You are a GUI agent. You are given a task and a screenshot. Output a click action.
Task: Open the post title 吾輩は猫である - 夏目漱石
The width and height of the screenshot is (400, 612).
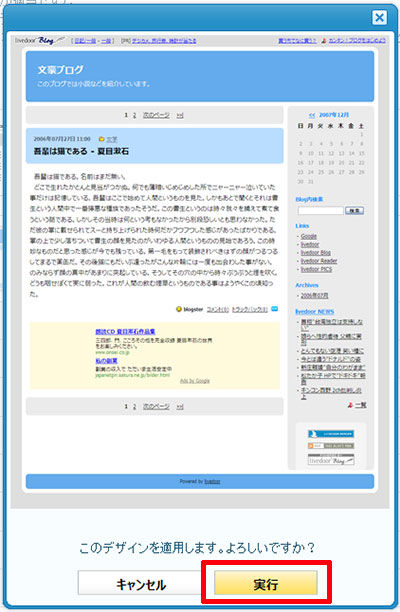coord(81,151)
